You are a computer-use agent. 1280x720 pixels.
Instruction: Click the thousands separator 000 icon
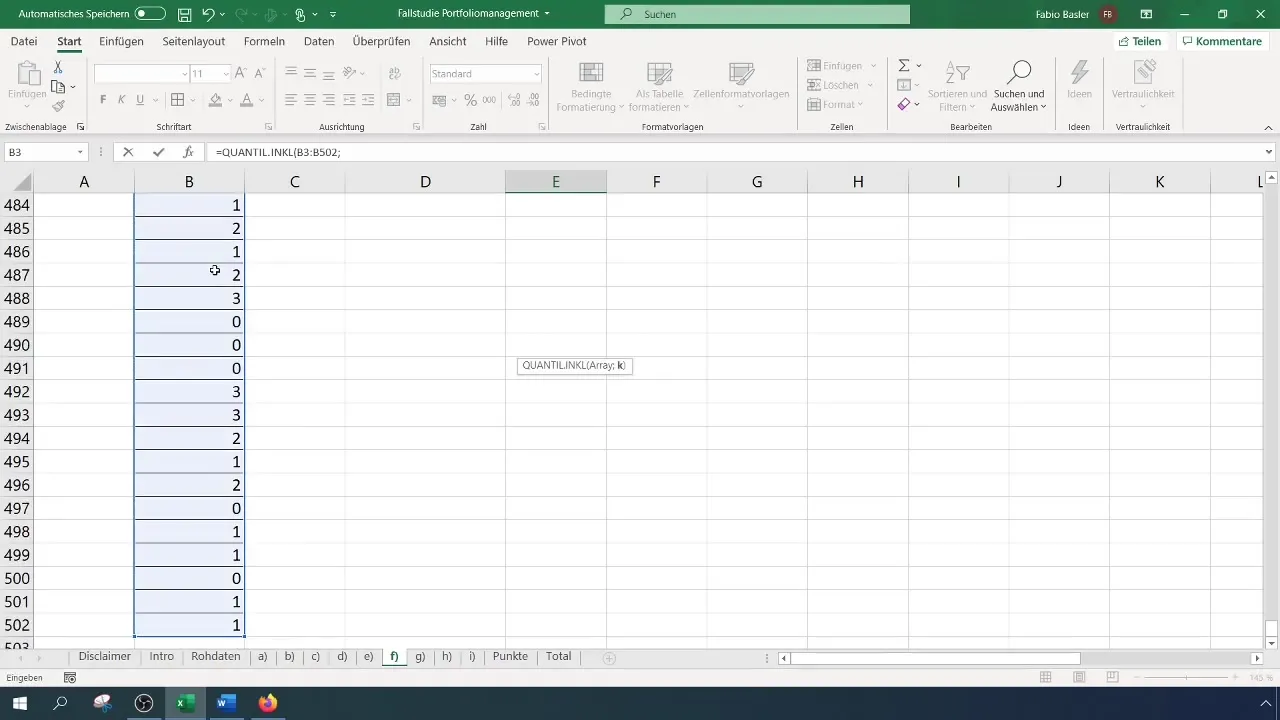click(x=489, y=100)
